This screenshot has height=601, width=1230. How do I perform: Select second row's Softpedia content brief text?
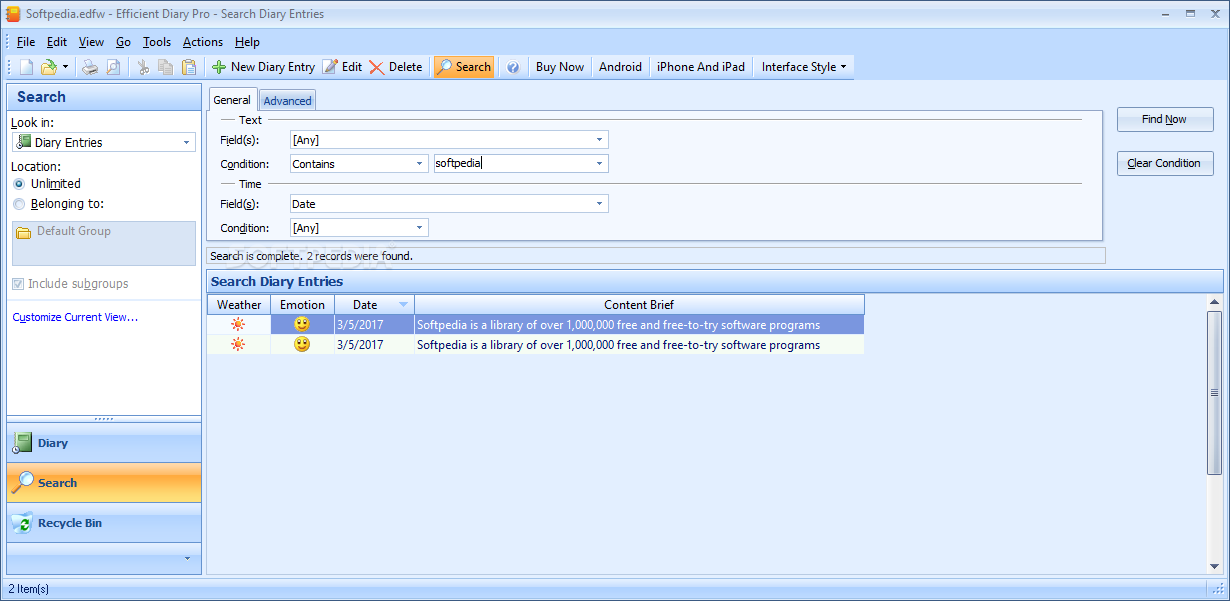click(x=618, y=345)
